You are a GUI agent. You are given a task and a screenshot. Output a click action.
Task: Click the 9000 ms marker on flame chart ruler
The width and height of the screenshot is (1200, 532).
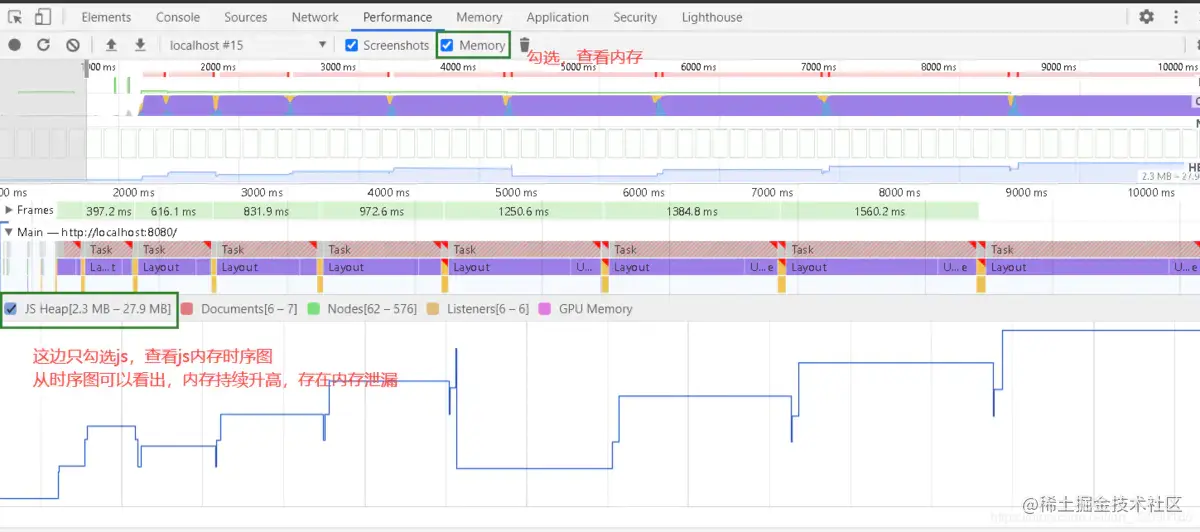[x=1026, y=192]
